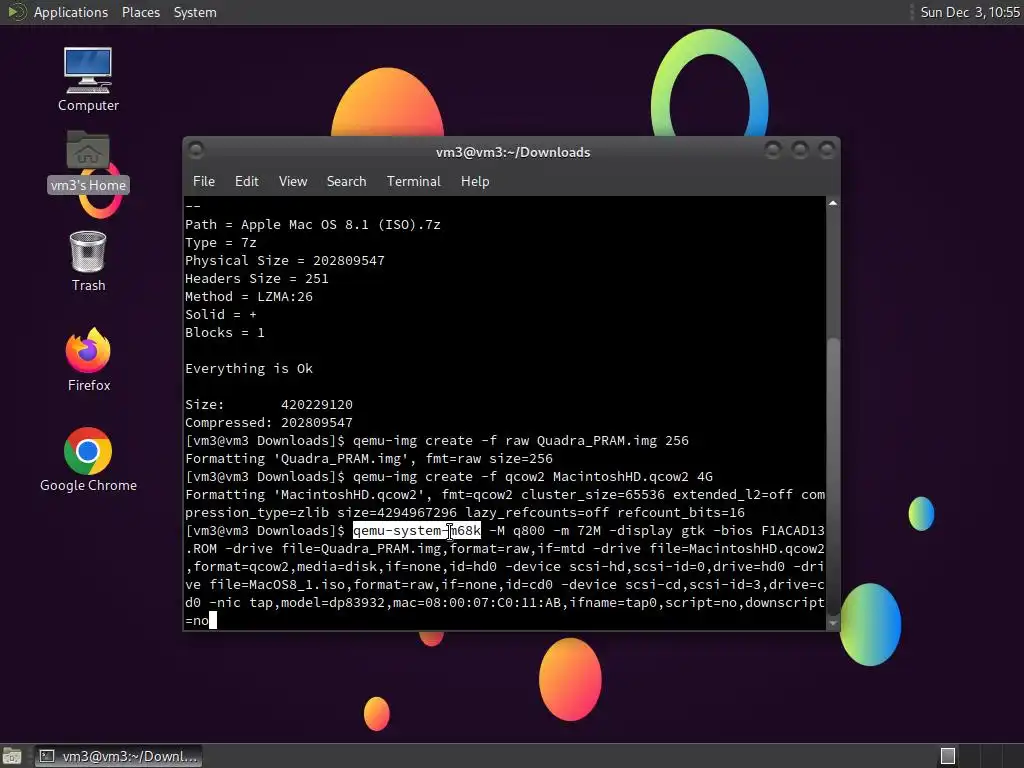This screenshot has width=1024, height=768.
Task: Open the terminal View menu
Action: click(293, 182)
